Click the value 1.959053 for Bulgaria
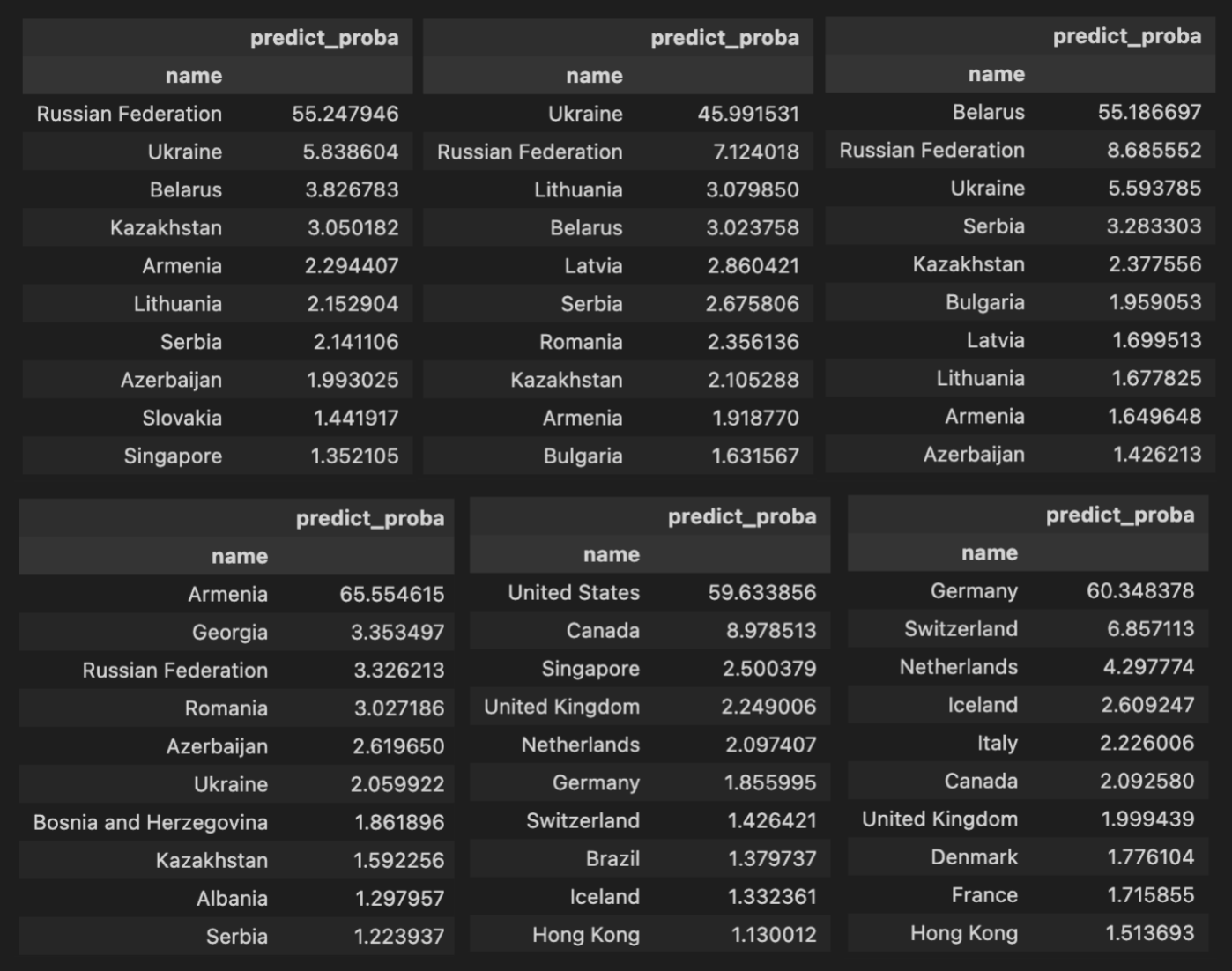The width and height of the screenshot is (1232, 971). coord(1154,302)
